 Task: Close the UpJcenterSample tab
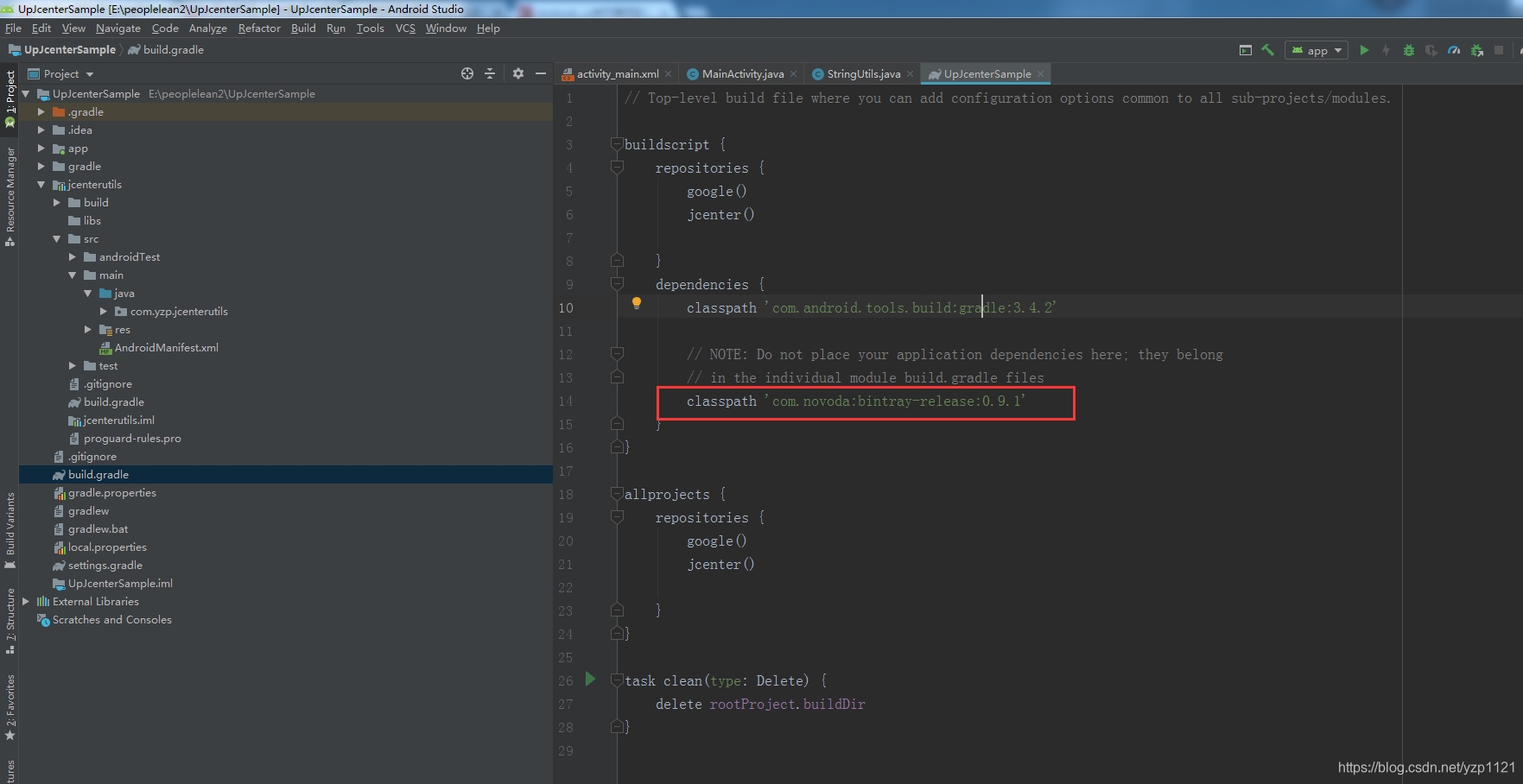[1041, 74]
